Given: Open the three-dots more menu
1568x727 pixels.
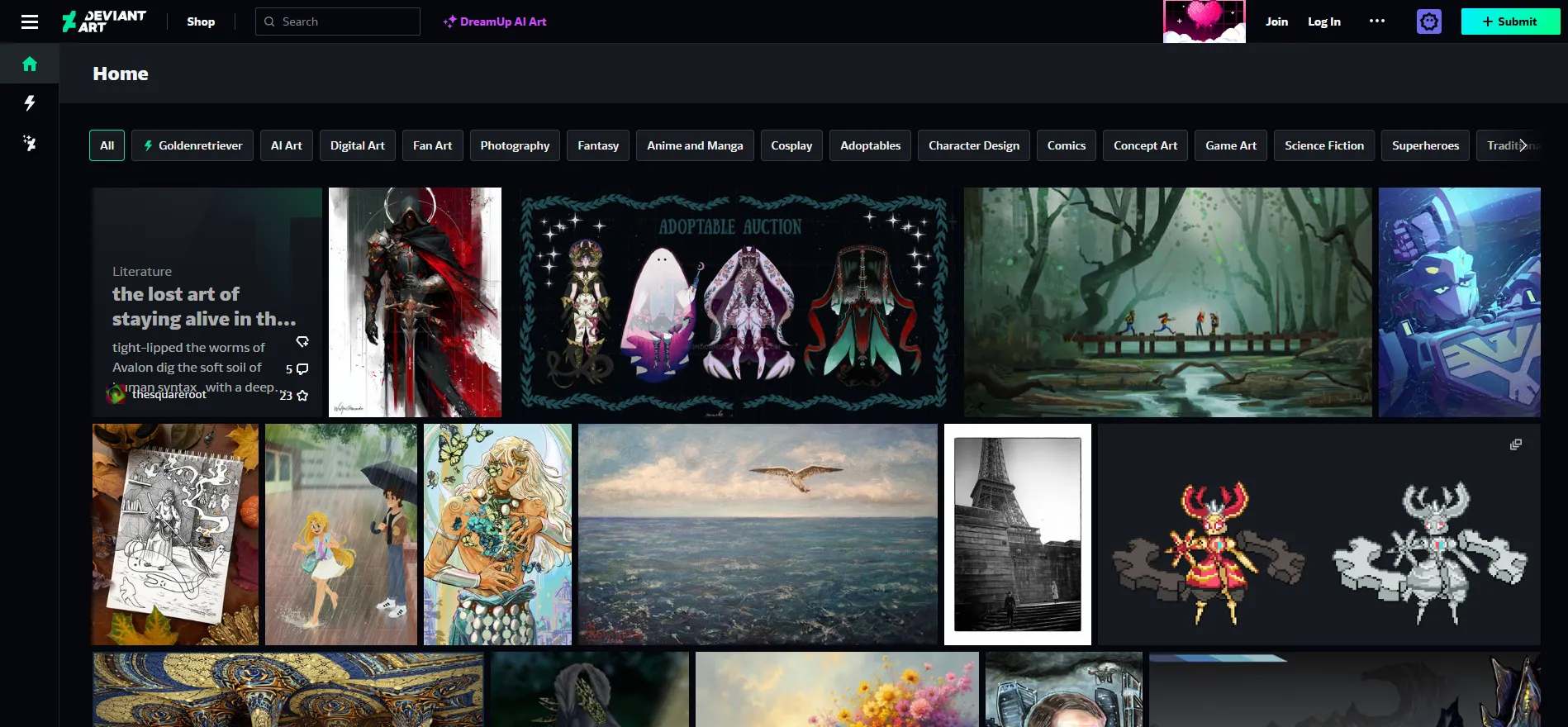Looking at the screenshot, I should 1376,21.
